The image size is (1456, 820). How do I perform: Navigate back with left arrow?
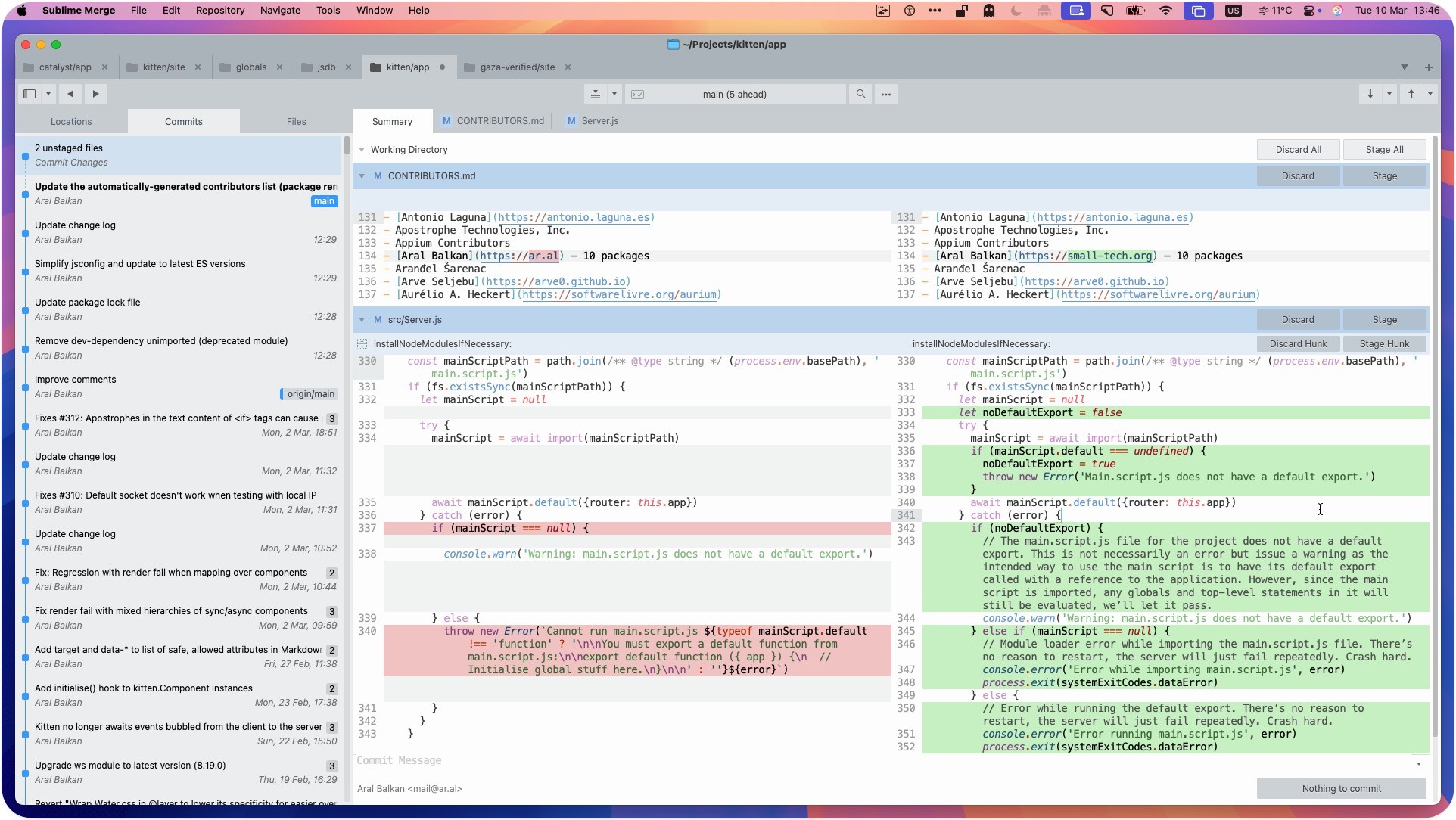(x=70, y=94)
